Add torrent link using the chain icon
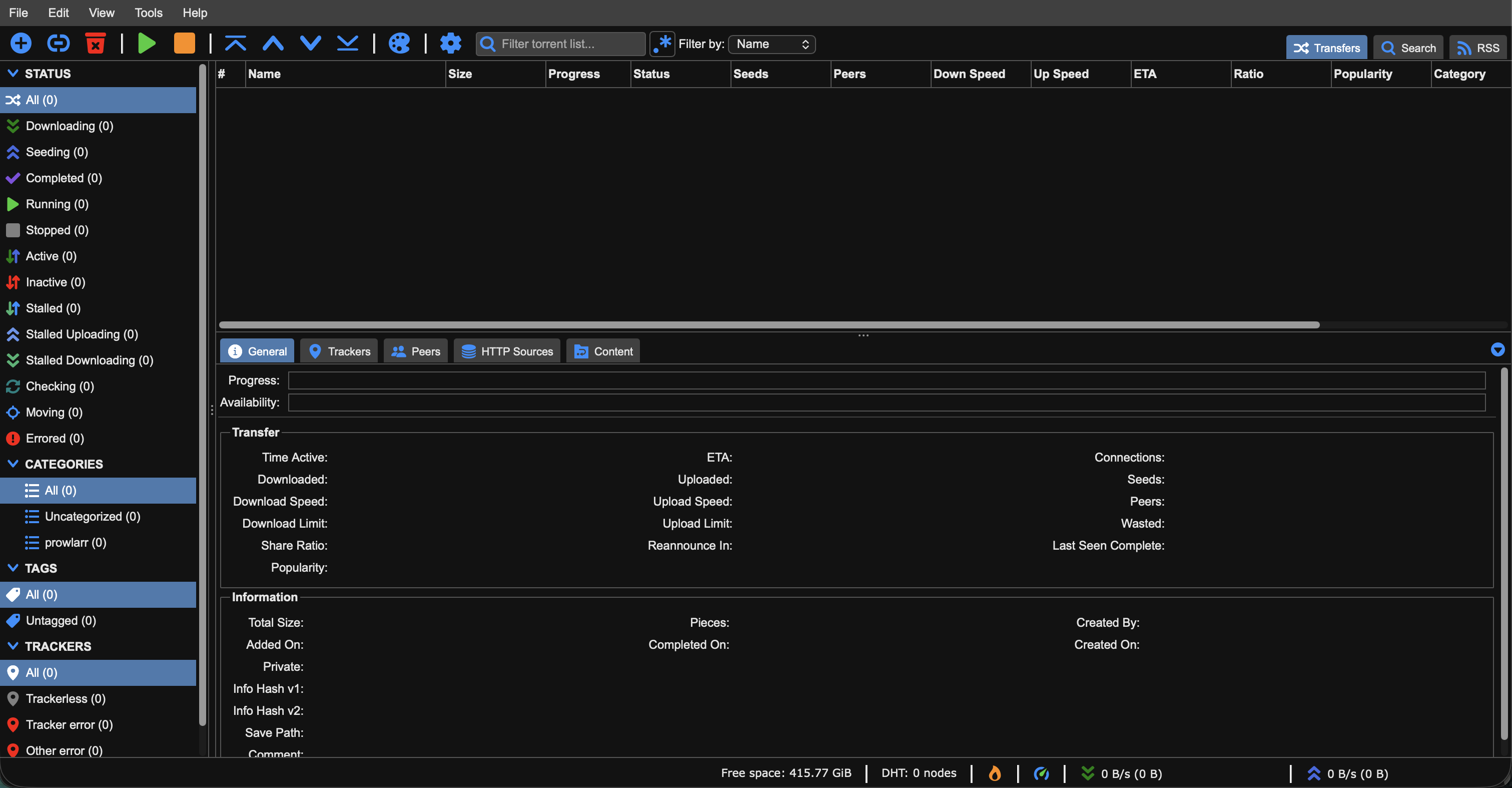Screen dimensions: 1512x788 click(58, 44)
